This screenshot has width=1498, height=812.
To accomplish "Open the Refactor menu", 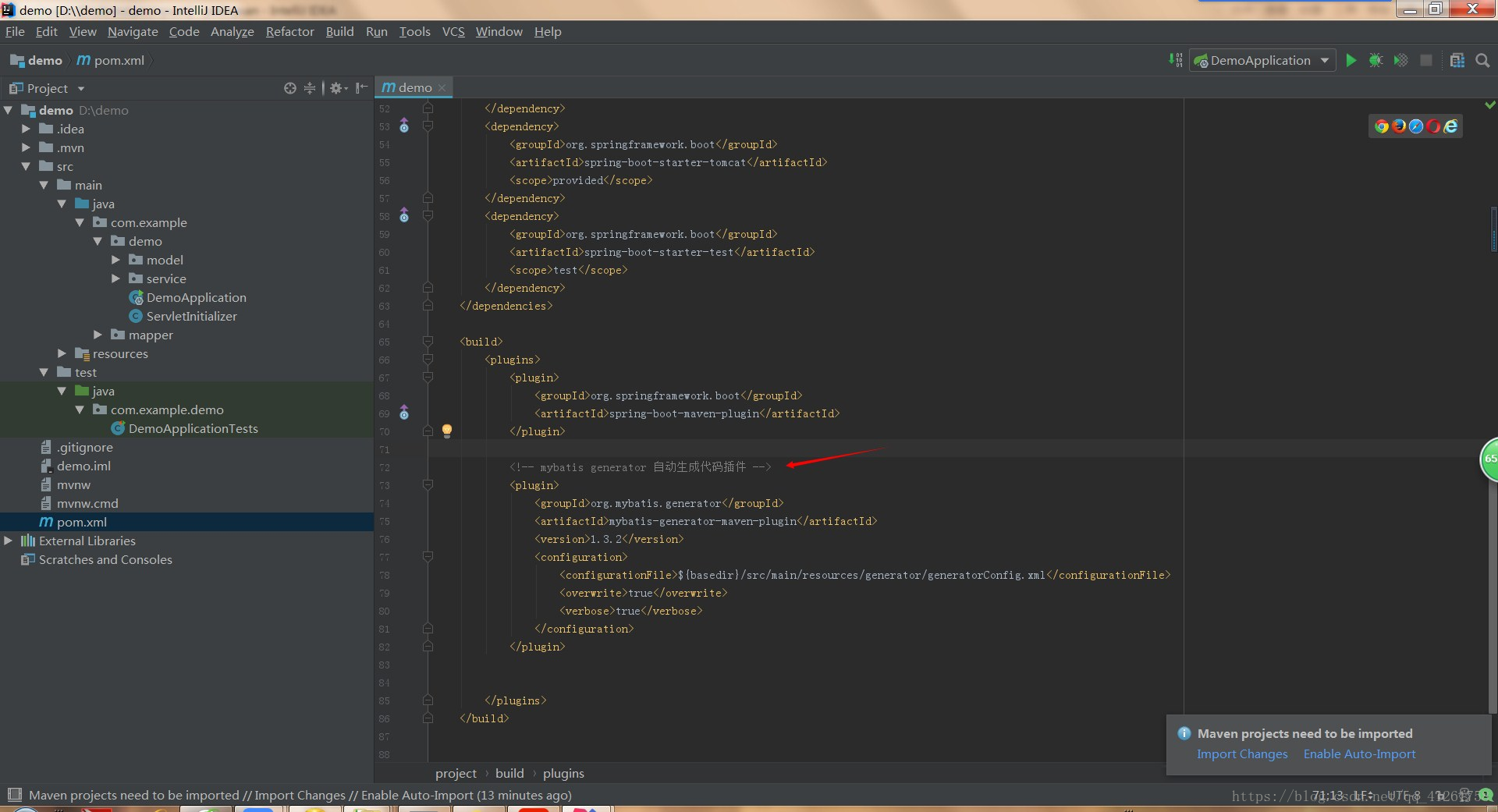I will [x=289, y=31].
